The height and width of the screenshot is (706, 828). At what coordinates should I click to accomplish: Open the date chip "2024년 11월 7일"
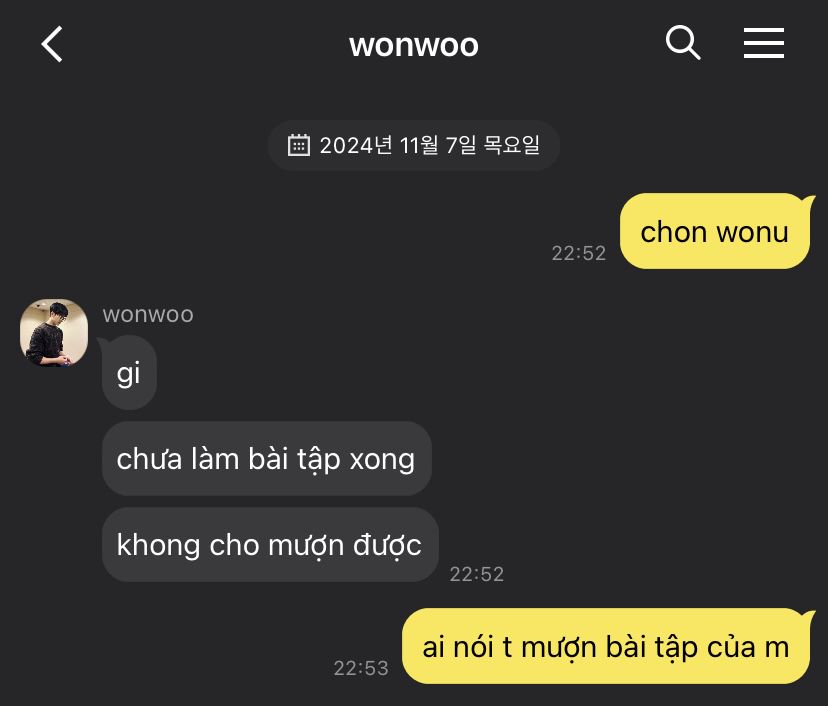point(414,145)
